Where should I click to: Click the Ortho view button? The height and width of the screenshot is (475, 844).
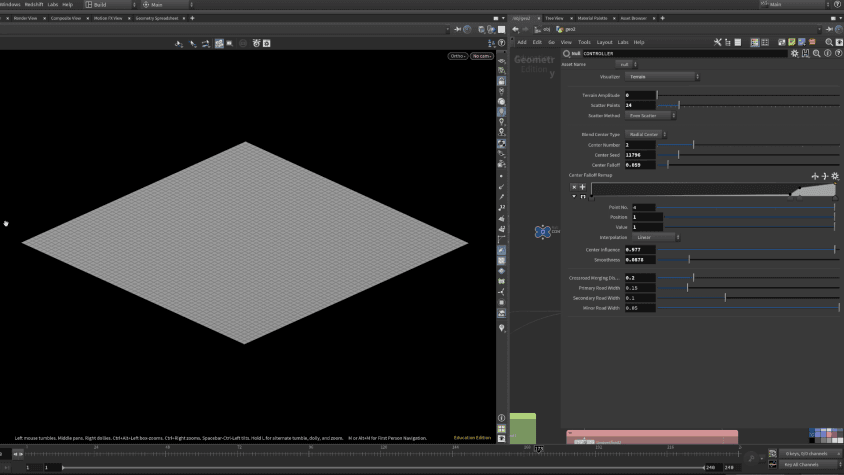[x=458, y=56]
